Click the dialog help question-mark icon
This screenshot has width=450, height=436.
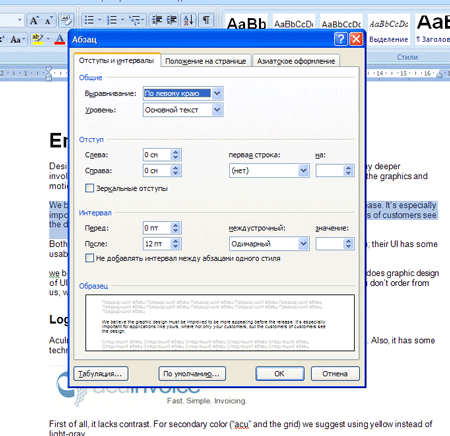click(x=341, y=39)
